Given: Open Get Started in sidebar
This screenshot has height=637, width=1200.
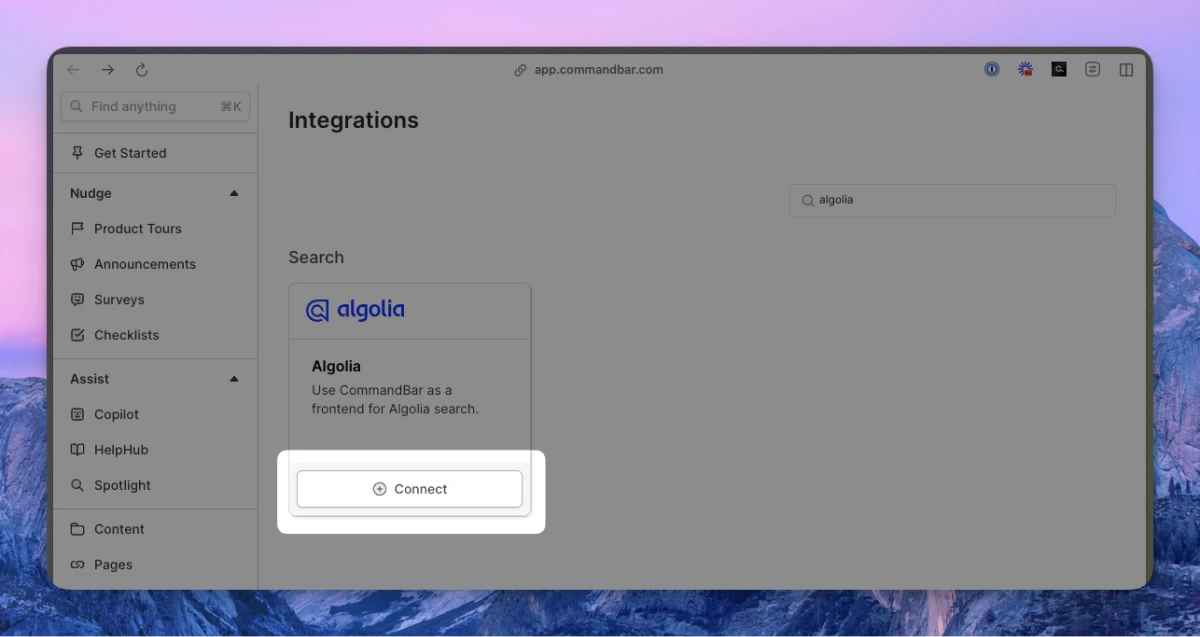Looking at the screenshot, I should click(130, 153).
